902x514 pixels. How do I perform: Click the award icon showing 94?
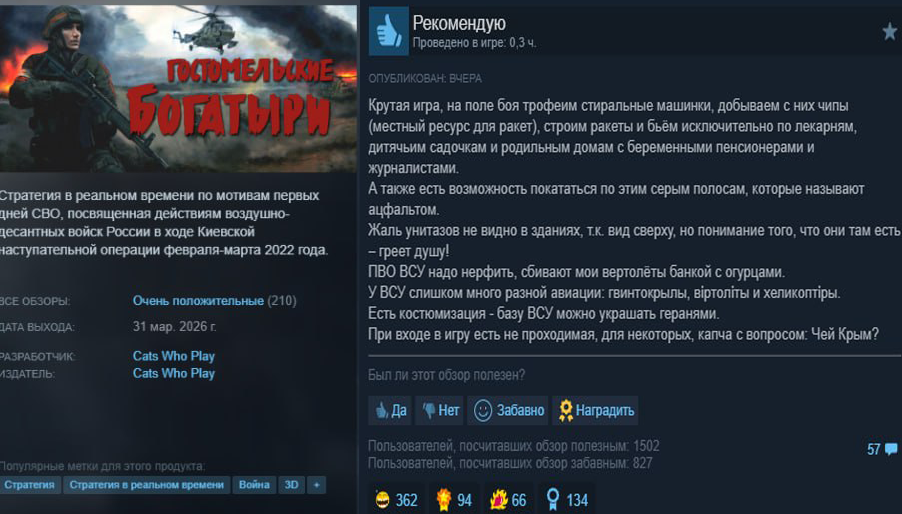coord(444,499)
